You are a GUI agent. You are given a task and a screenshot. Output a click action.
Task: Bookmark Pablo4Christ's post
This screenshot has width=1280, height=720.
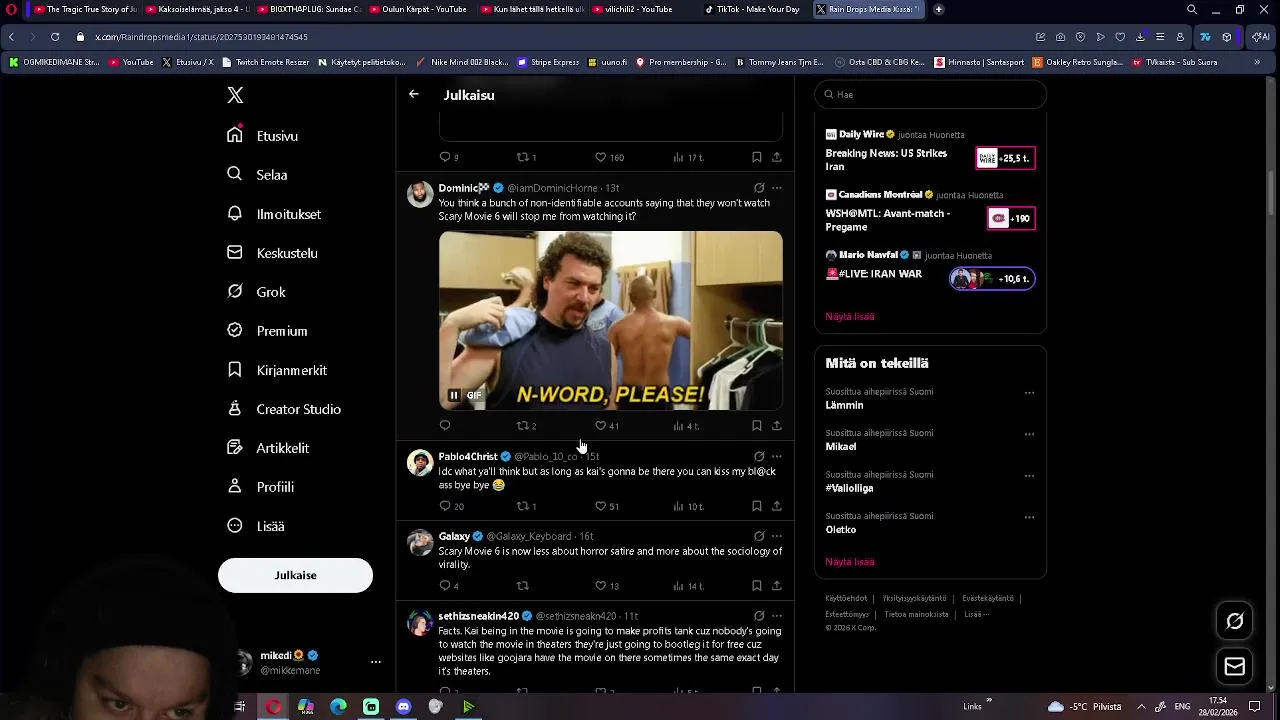(756, 506)
